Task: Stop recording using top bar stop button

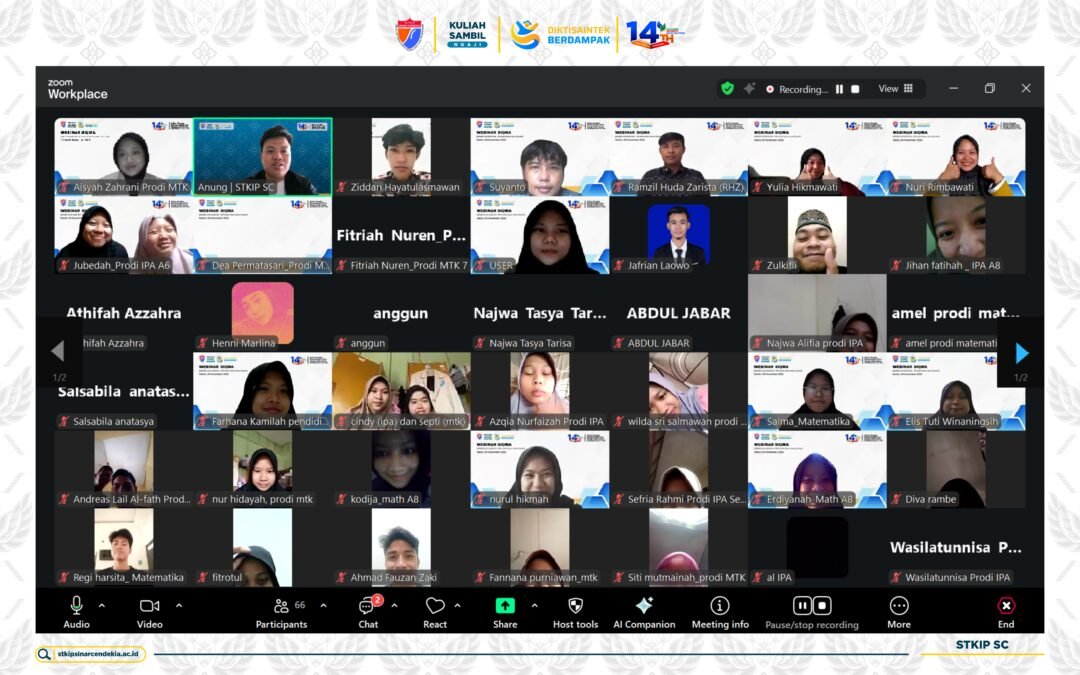Action: [x=855, y=89]
